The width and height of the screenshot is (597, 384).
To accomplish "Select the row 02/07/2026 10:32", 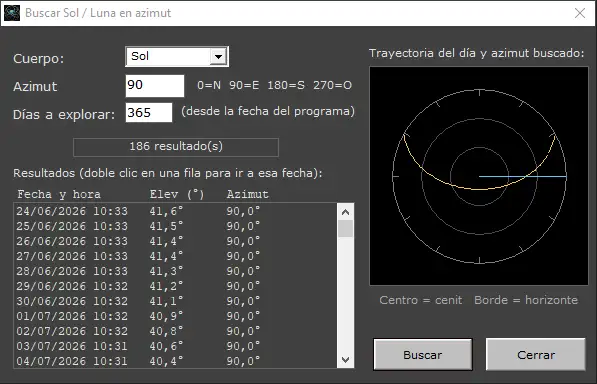I will (x=175, y=331).
